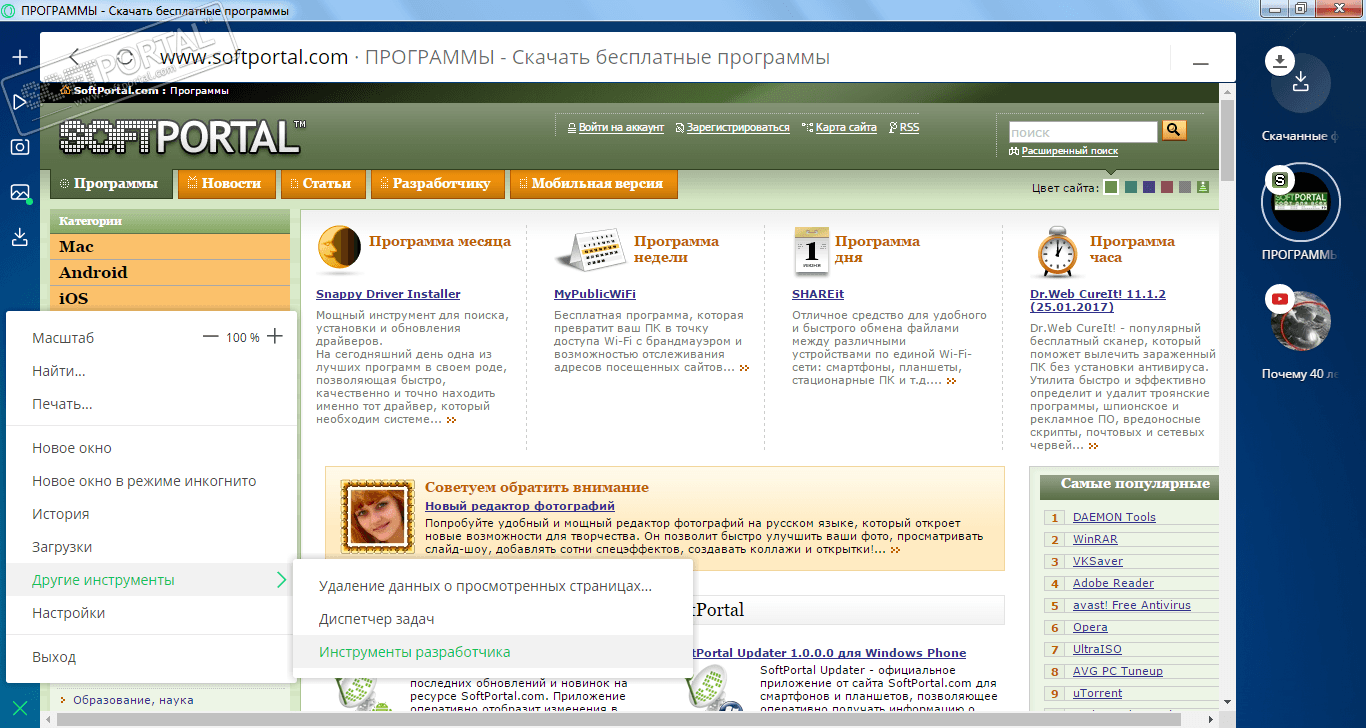This screenshot has width=1366, height=728.
Task: Open the Новый редактор фотографий link
Action: pos(520,506)
